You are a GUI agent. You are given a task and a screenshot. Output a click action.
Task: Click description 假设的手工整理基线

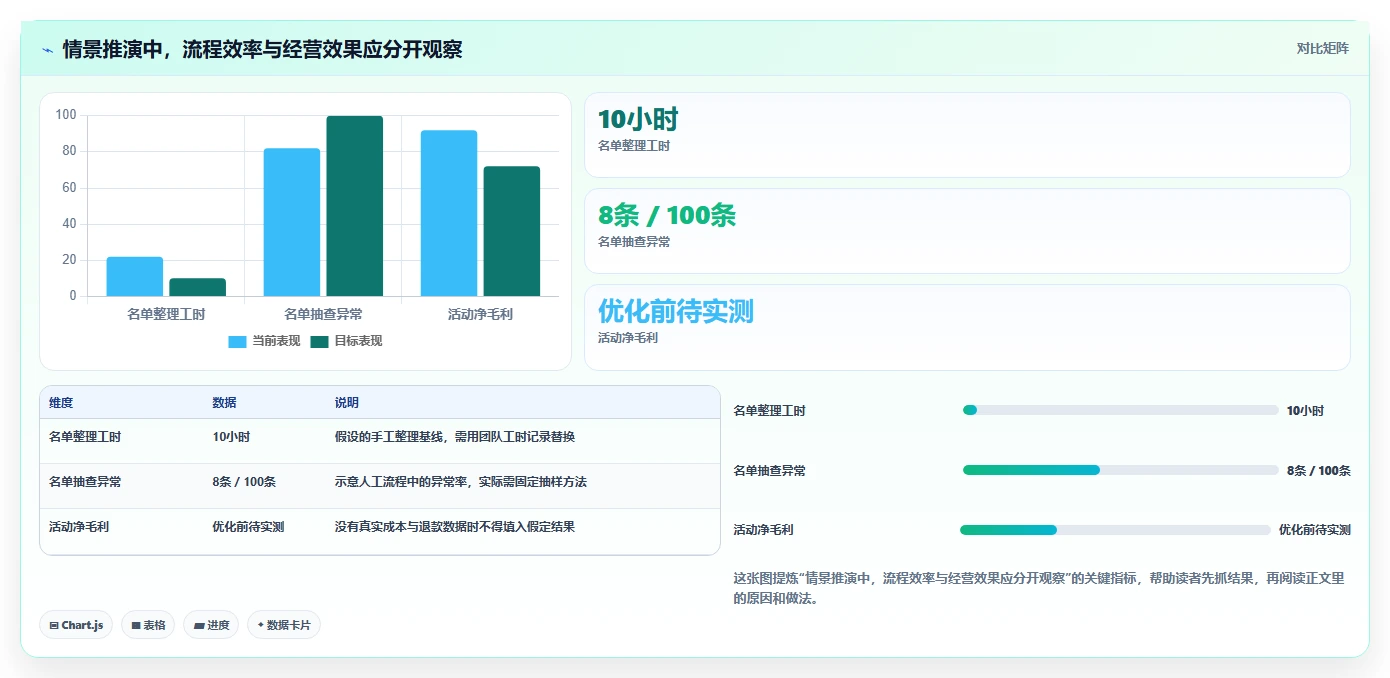455,437
